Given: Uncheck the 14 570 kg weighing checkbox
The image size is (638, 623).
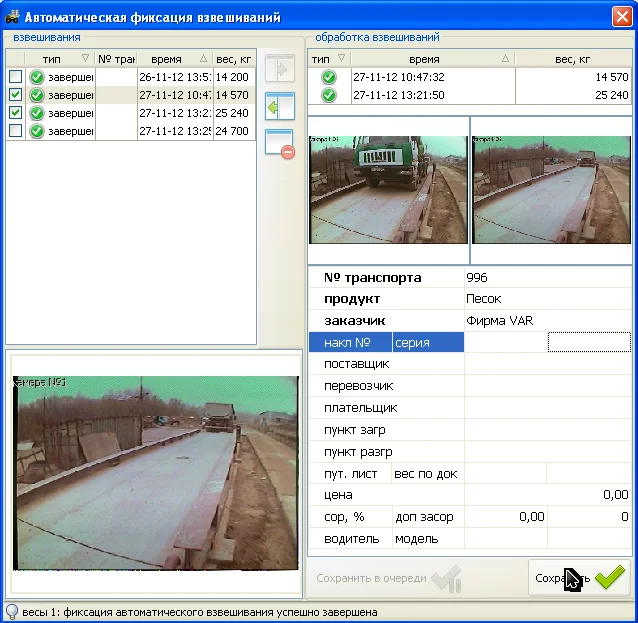Looking at the screenshot, I should [x=15, y=95].
